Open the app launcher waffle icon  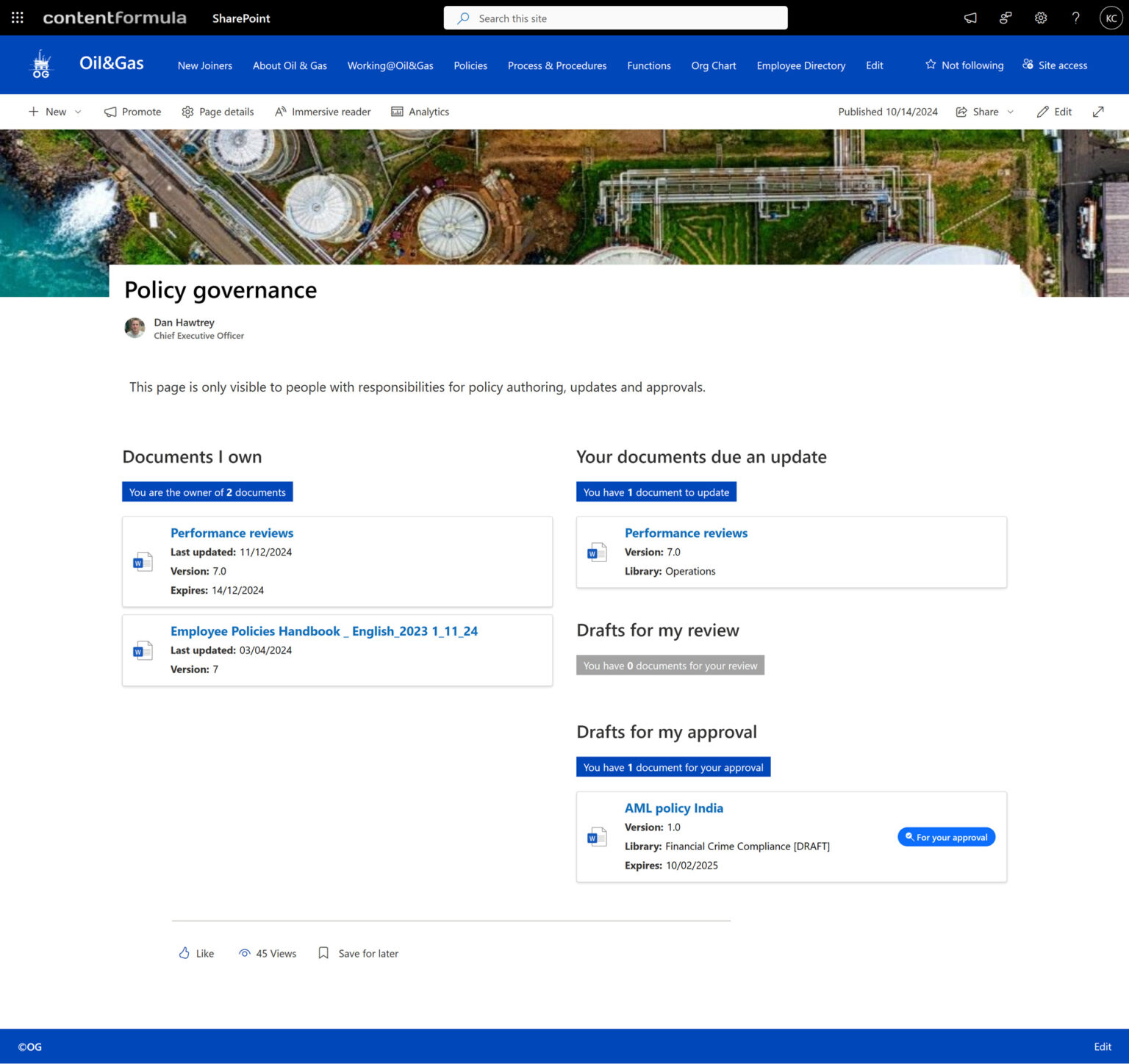tap(18, 18)
